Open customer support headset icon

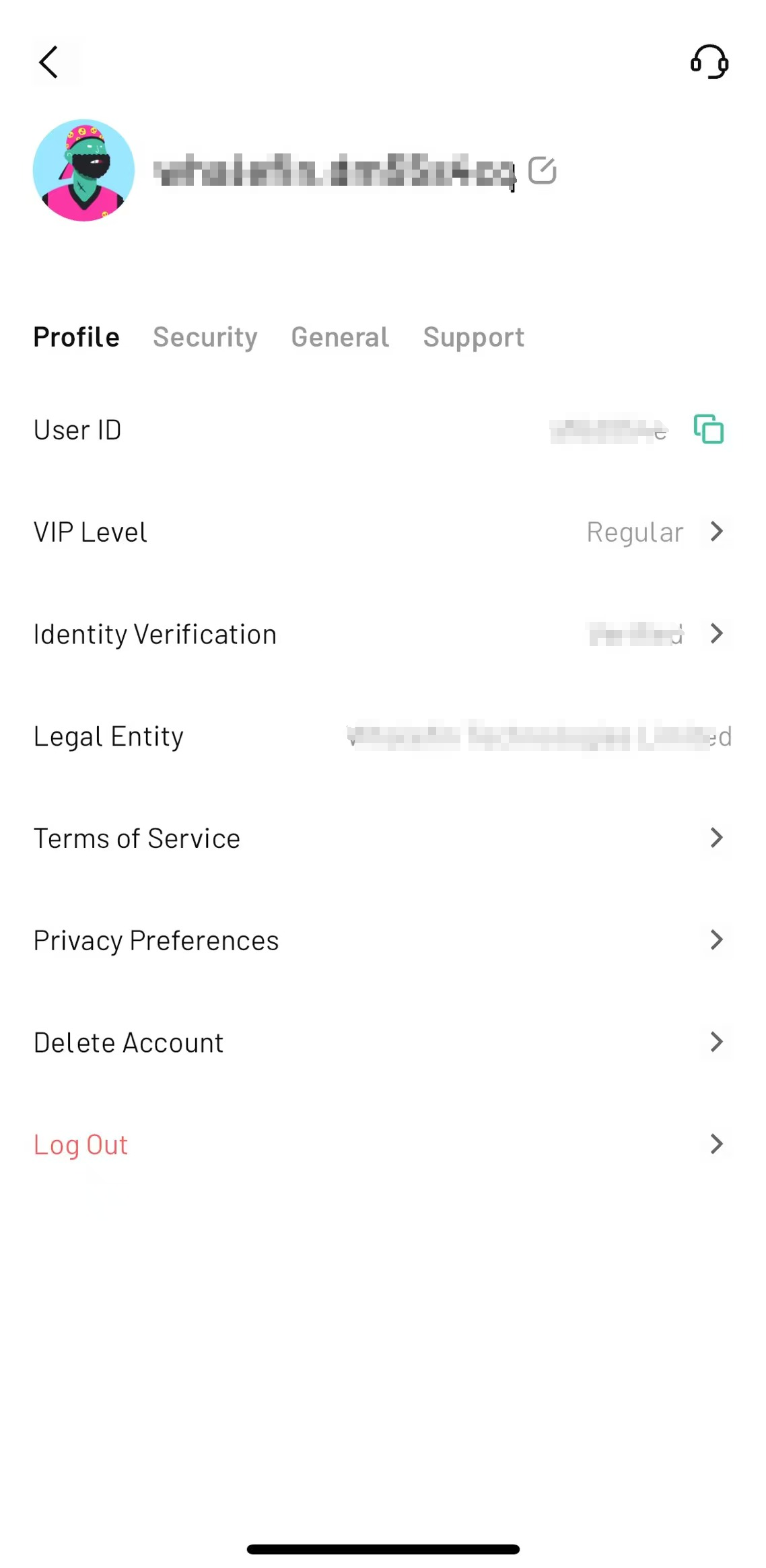click(x=709, y=63)
